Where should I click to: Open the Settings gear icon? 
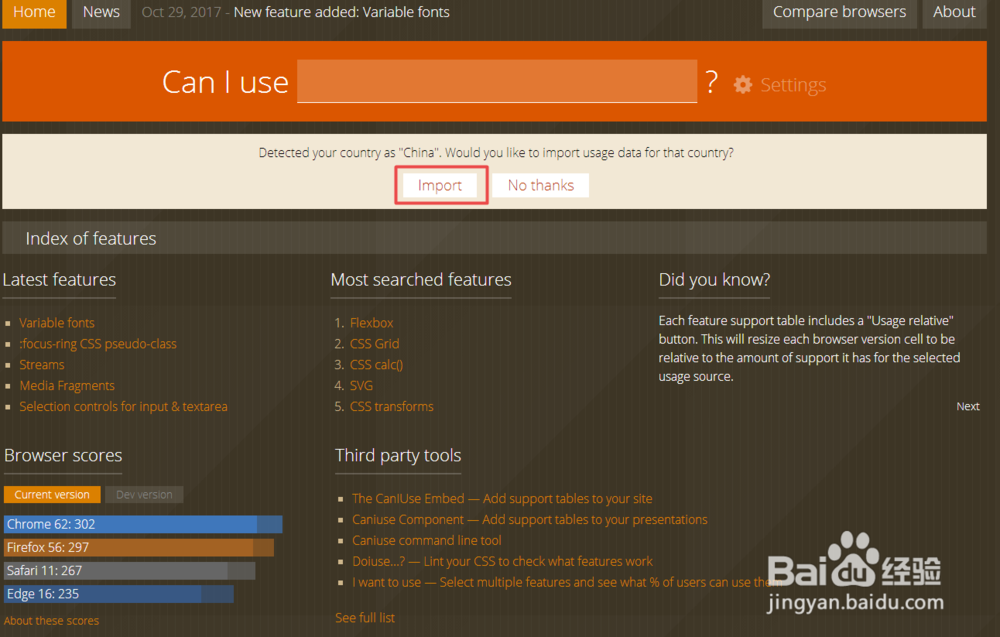[x=742, y=85]
